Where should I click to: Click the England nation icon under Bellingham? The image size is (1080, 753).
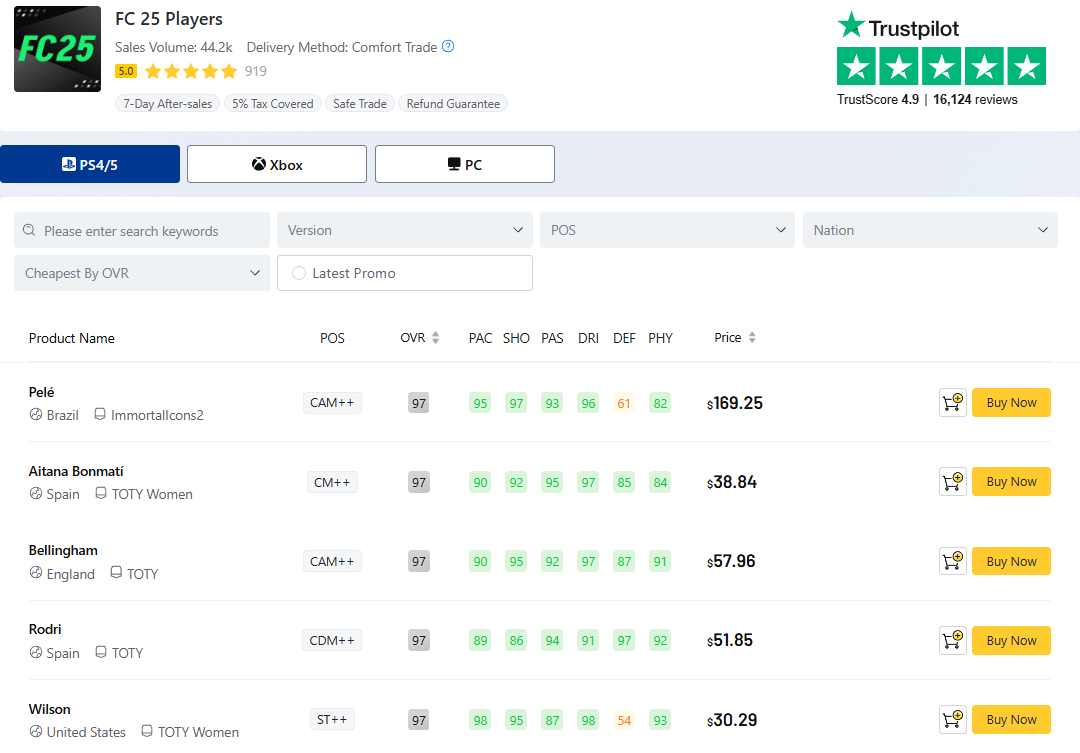click(x=36, y=573)
